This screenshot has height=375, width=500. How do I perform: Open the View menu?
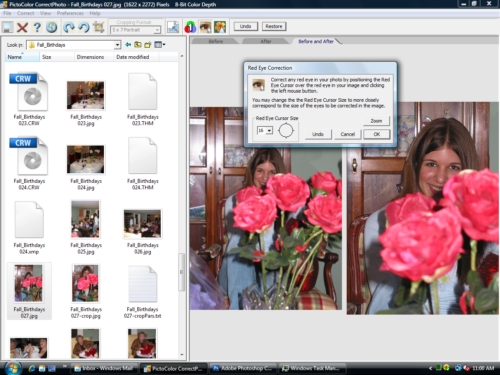click(45, 13)
